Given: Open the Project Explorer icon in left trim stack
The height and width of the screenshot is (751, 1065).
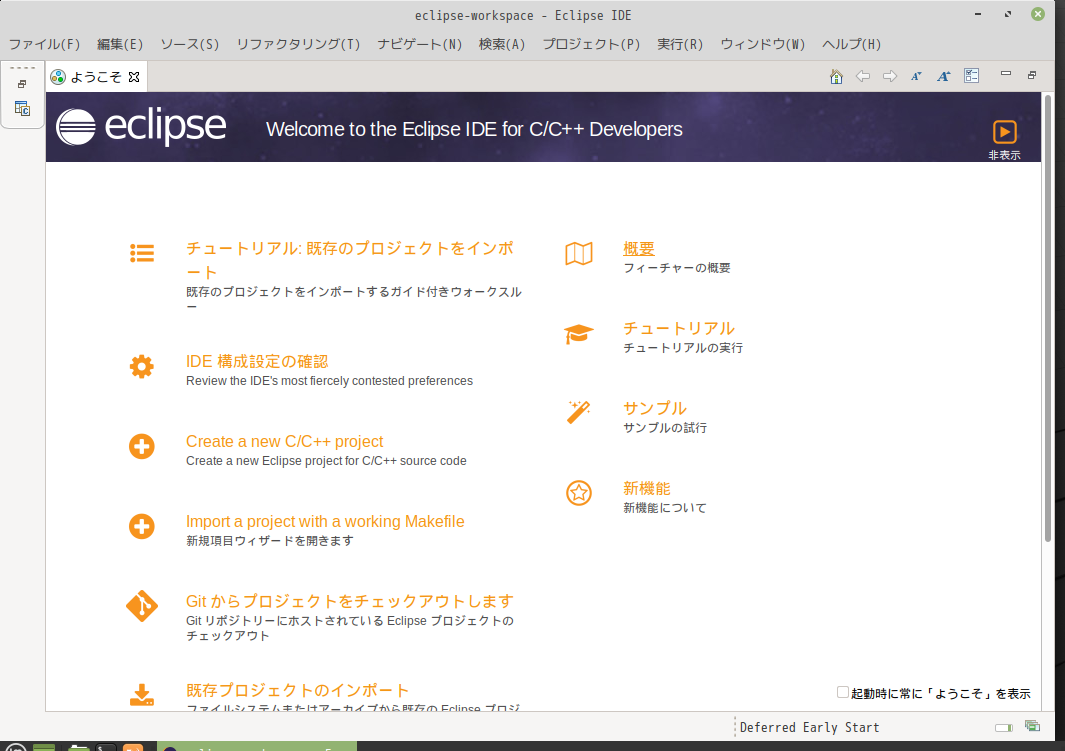Looking at the screenshot, I should click(22, 109).
